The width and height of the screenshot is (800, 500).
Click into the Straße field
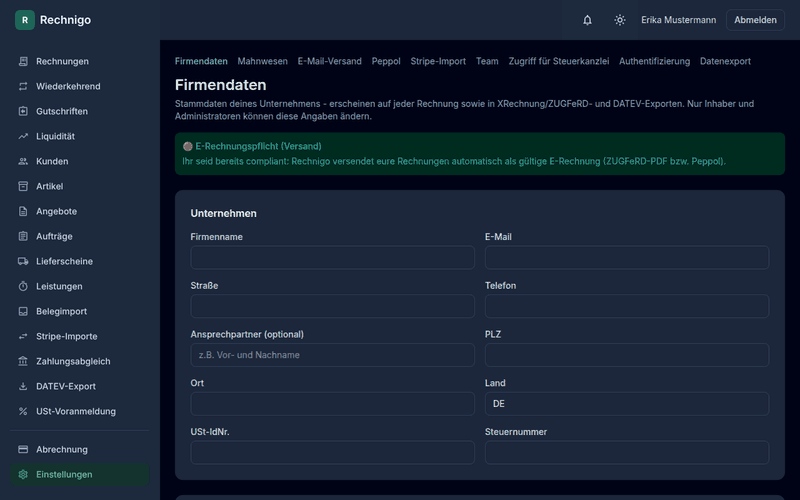click(x=333, y=306)
